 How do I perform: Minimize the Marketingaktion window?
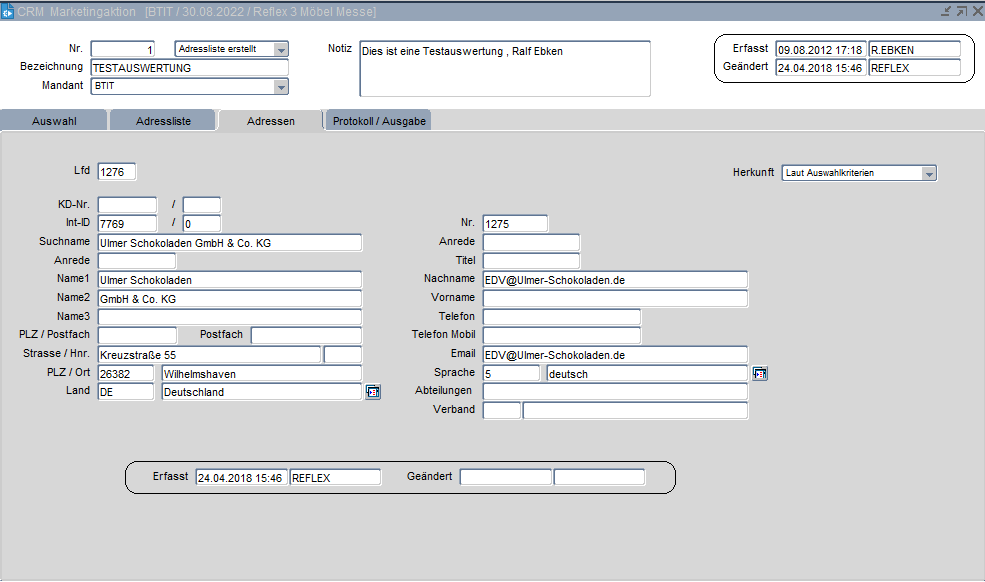pyautogui.click(x=946, y=11)
